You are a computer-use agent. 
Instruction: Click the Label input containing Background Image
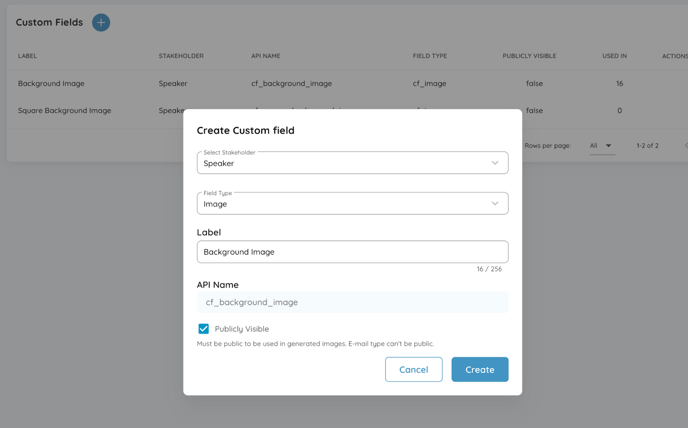tap(352, 252)
